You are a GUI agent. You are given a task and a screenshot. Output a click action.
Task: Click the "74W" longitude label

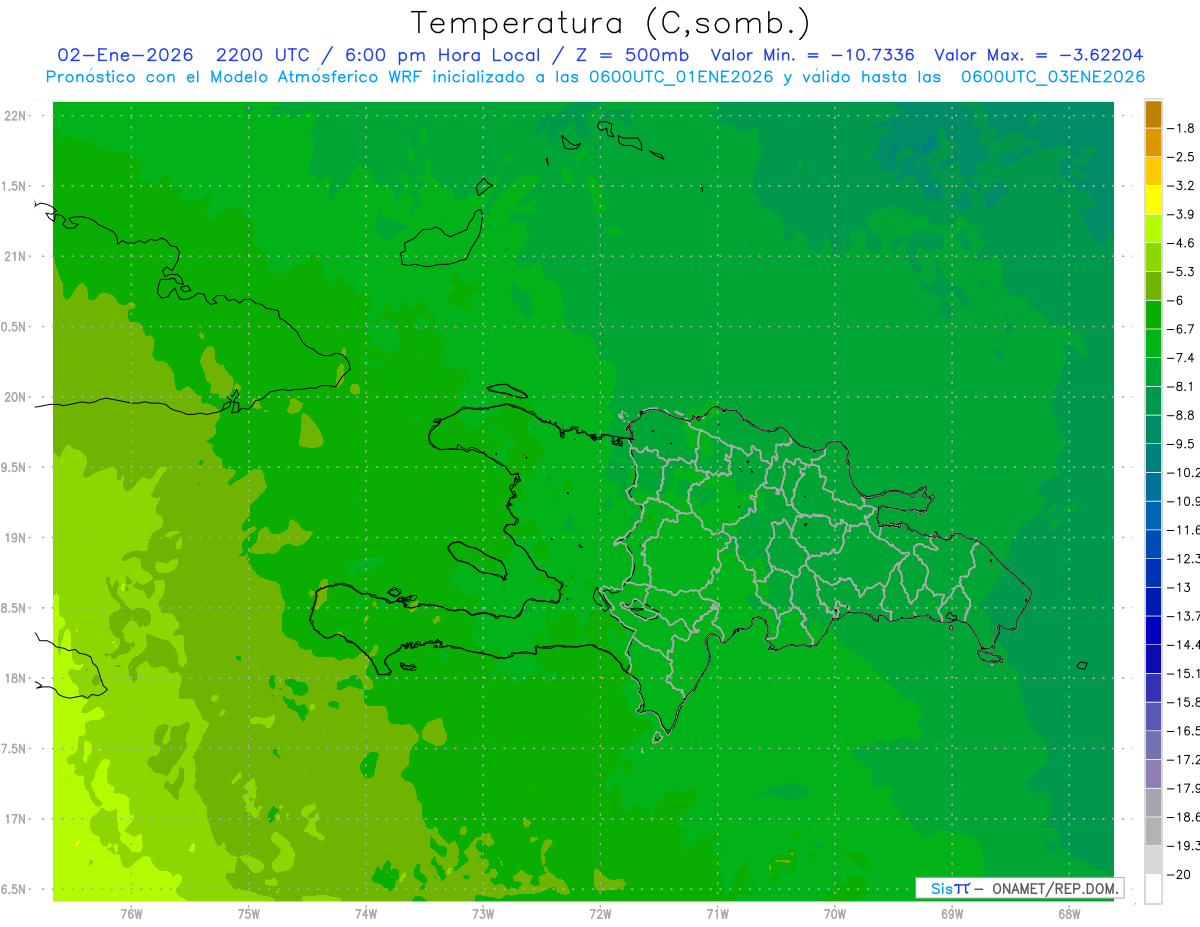point(365,913)
